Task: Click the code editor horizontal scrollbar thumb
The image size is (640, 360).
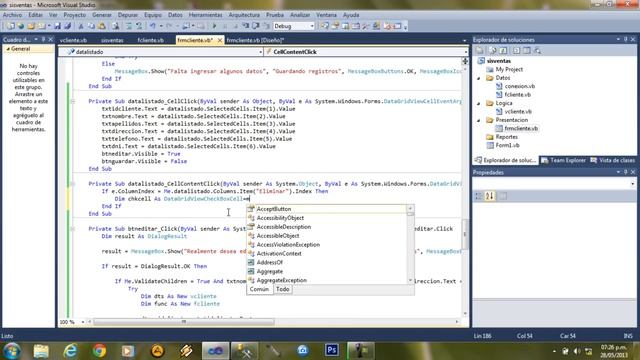Action: click(x=184, y=322)
